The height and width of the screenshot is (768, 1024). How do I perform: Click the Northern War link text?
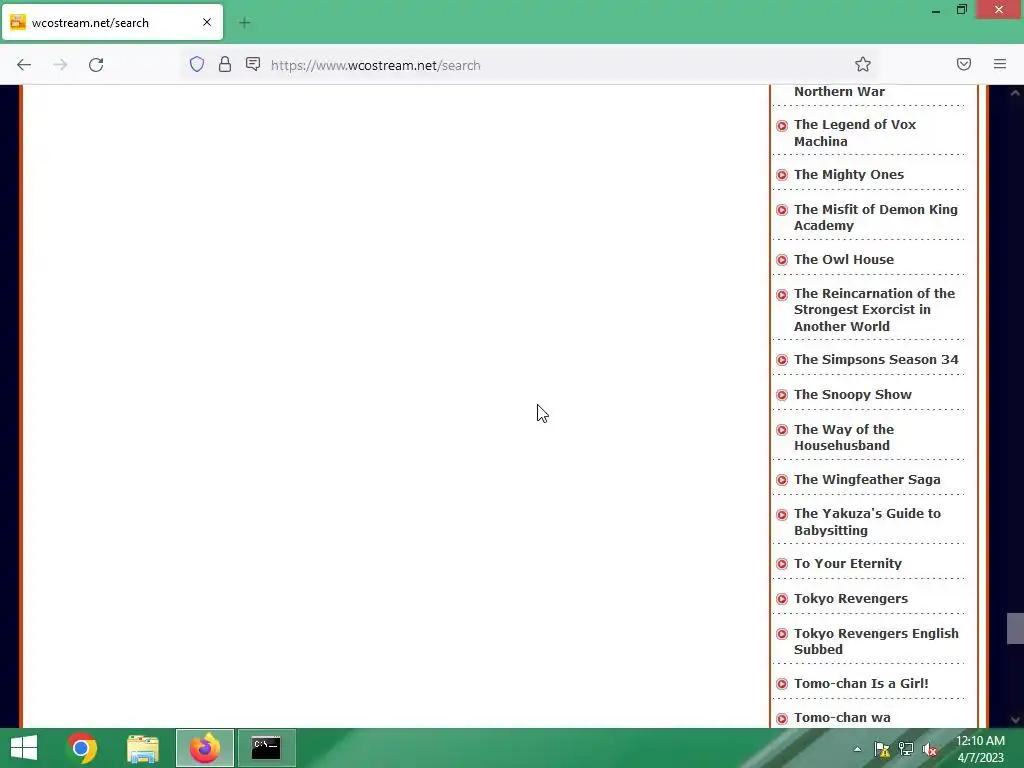click(x=839, y=91)
